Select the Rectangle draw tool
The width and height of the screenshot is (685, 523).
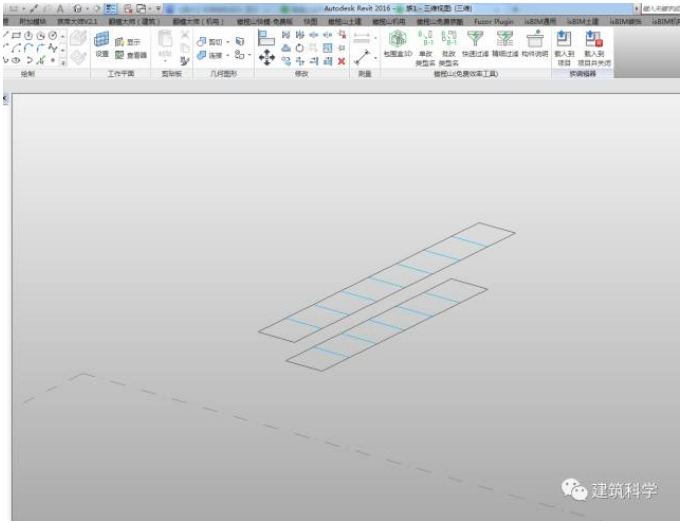tap(17, 35)
